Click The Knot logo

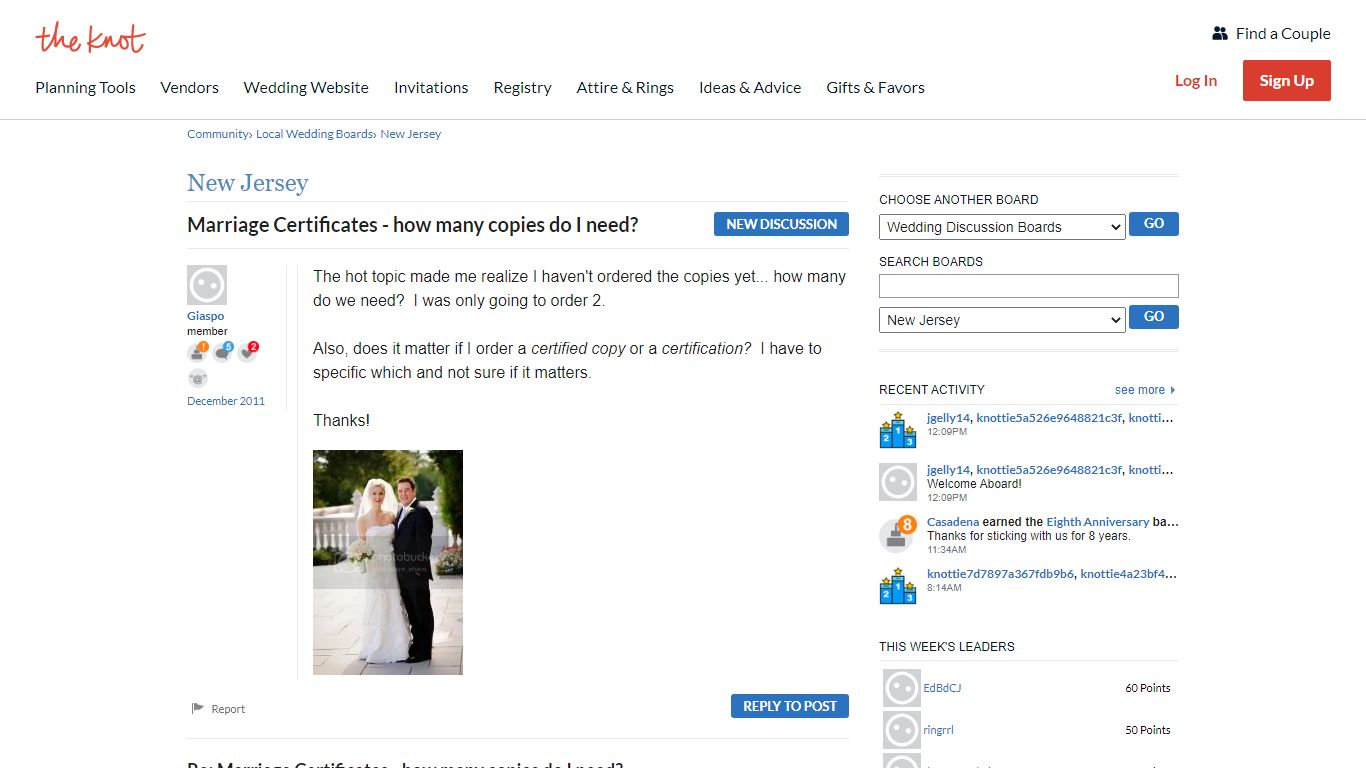point(90,38)
